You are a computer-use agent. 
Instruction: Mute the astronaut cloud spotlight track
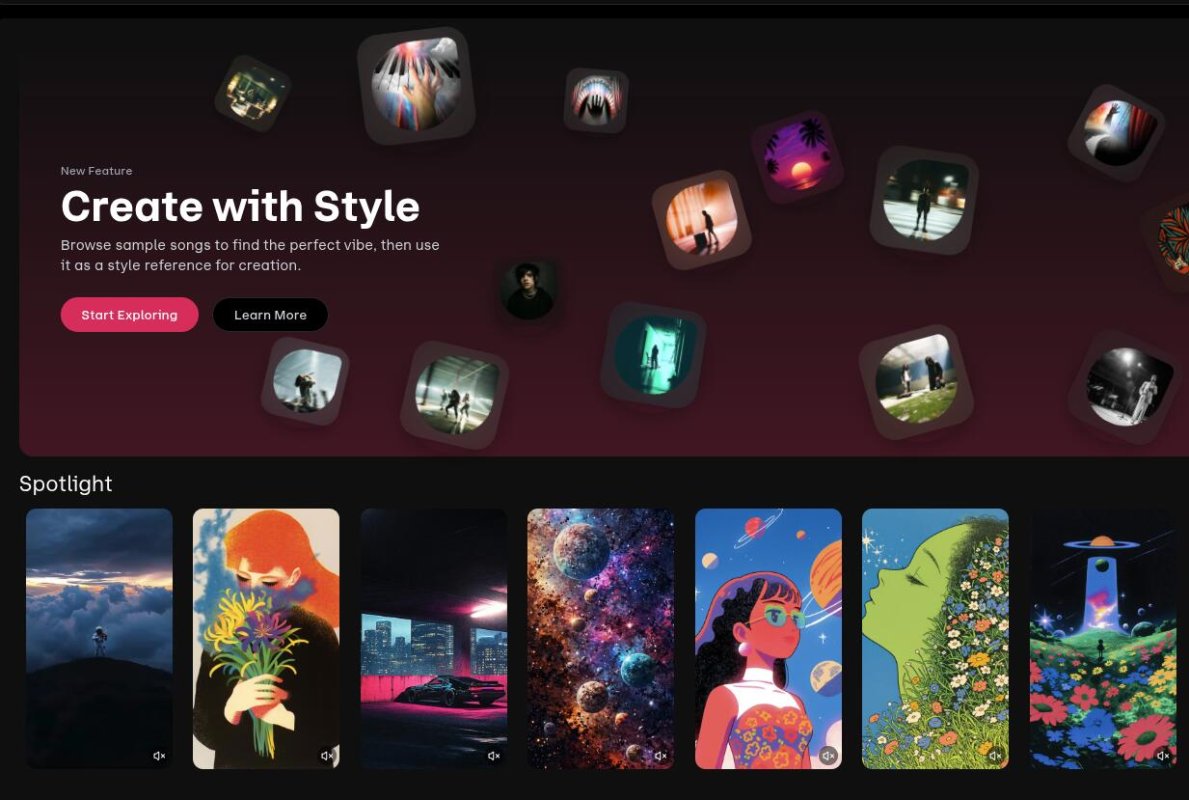(x=159, y=755)
